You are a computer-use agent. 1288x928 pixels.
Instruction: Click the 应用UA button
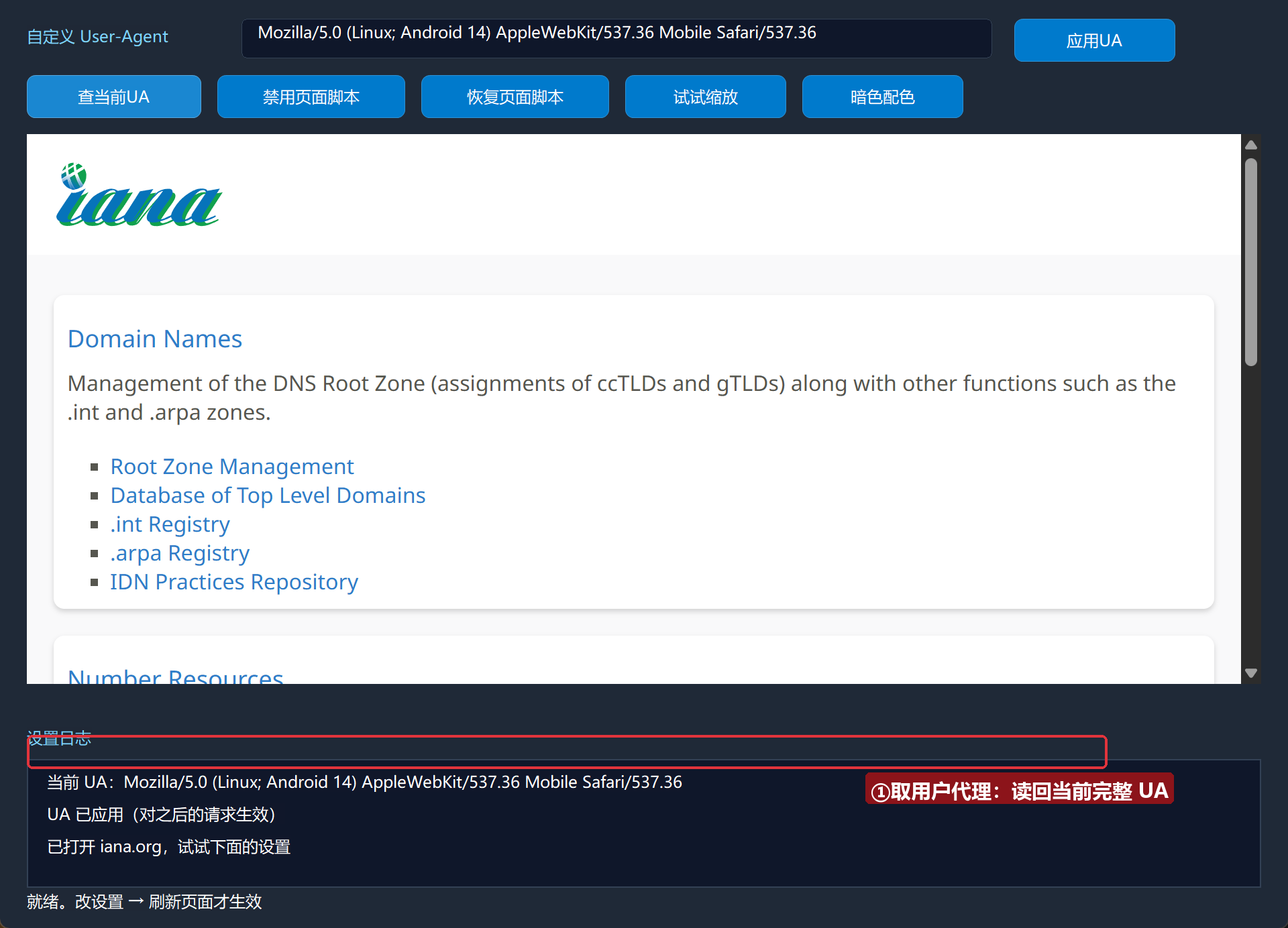1094,40
